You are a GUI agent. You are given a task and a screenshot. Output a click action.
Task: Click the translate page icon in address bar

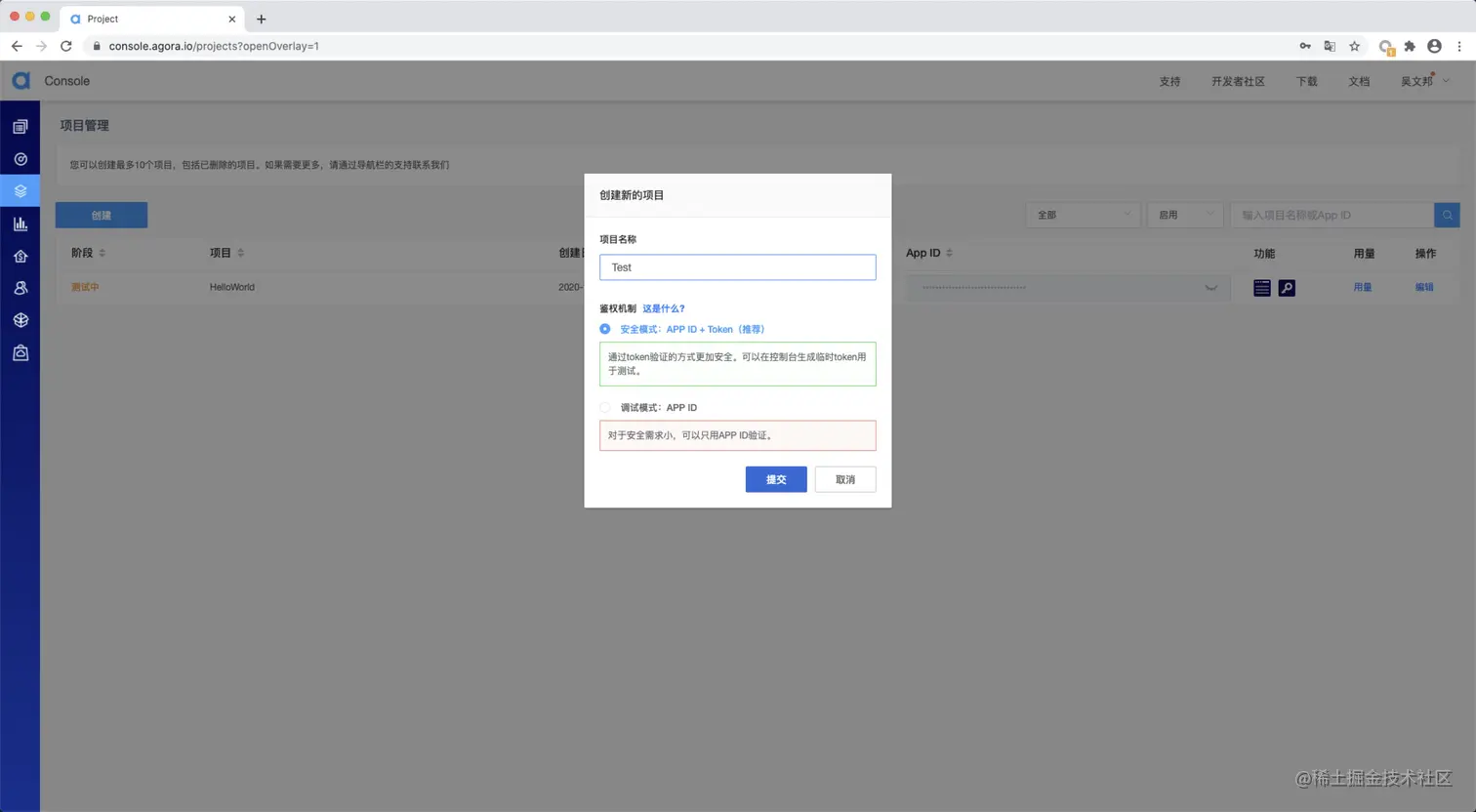pyautogui.click(x=1330, y=46)
